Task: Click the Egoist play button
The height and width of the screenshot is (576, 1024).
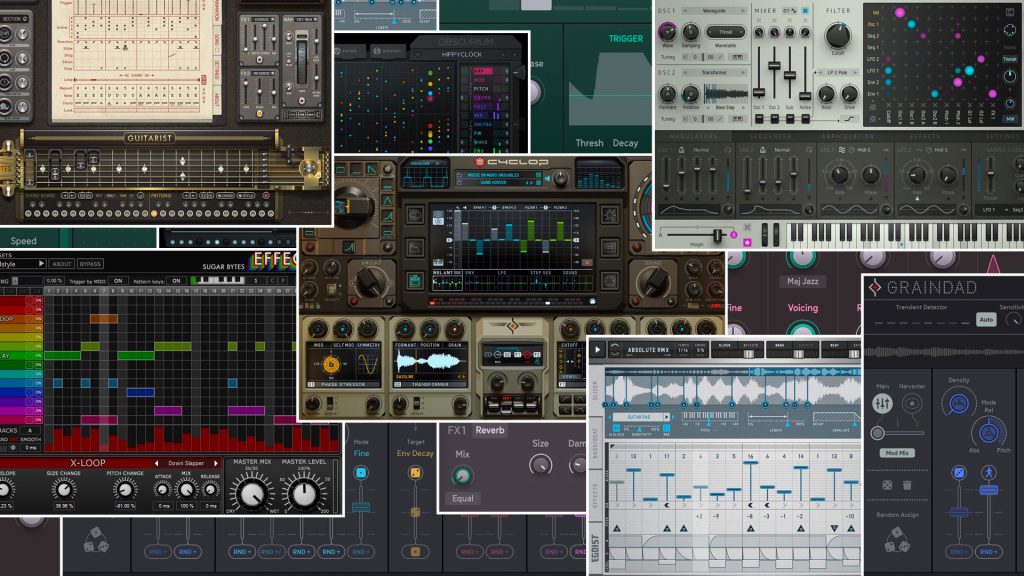Action: point(597,350)
